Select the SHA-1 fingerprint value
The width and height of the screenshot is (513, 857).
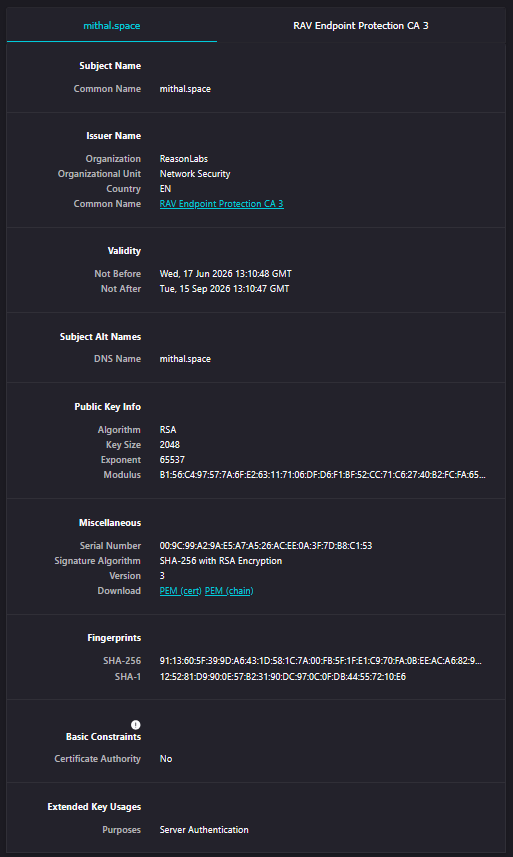tap(282, 677)
